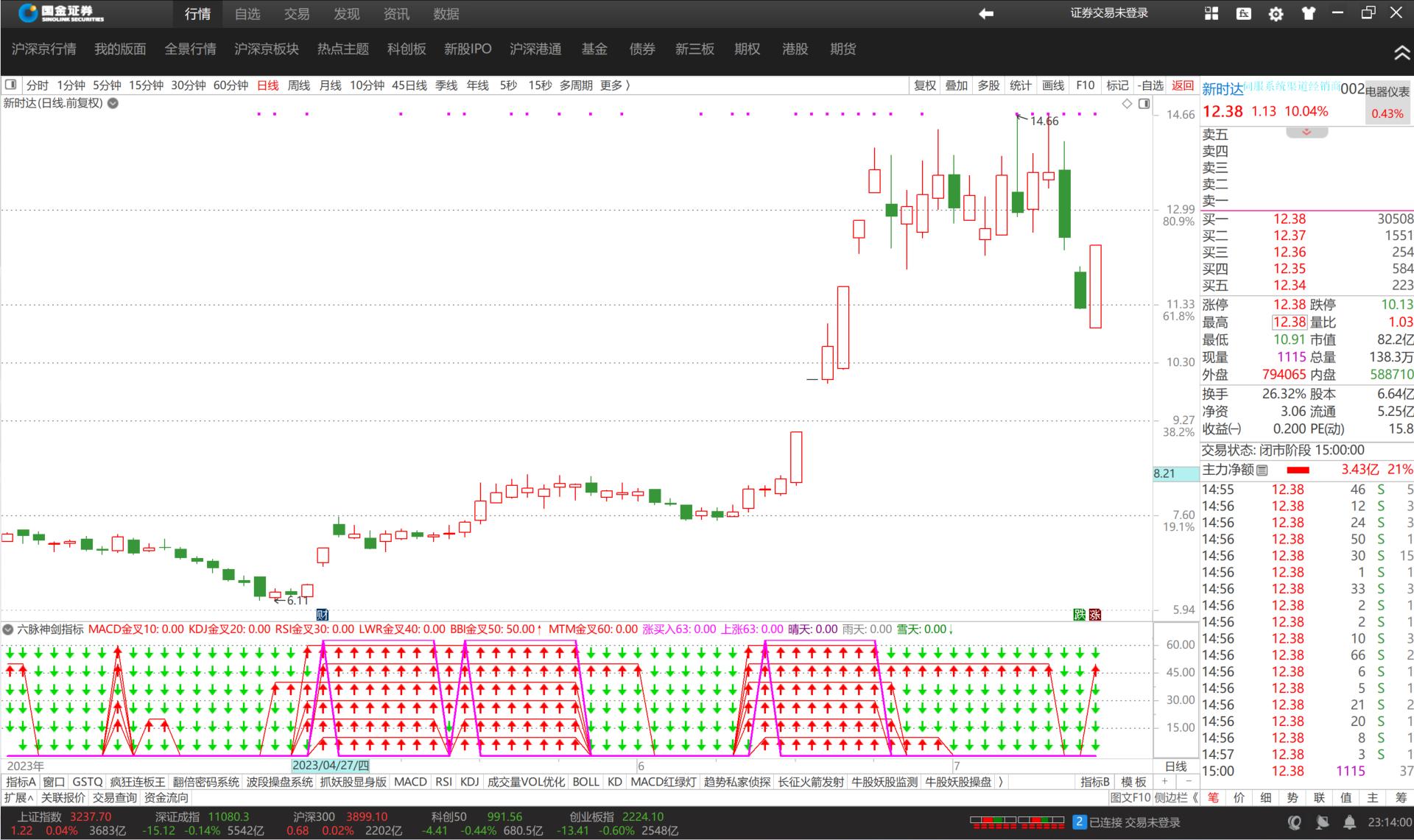Open the 指标B selector
1414x840 pixels.
point(1094,782)
